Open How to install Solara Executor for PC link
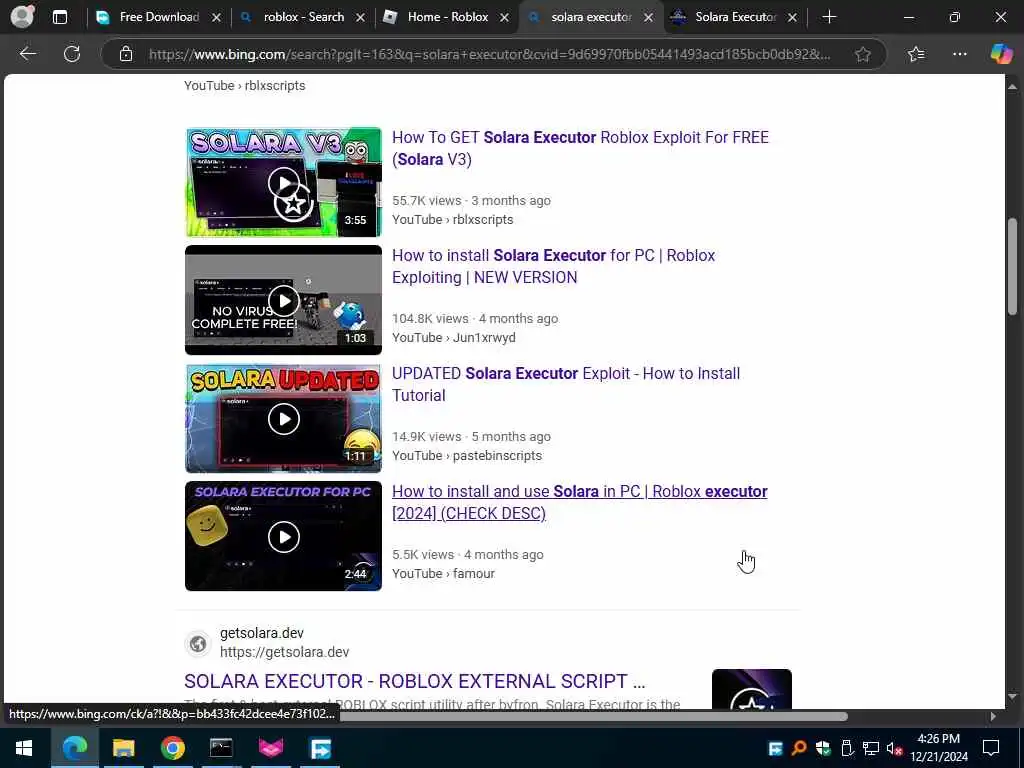 click(x=553, y=266)
